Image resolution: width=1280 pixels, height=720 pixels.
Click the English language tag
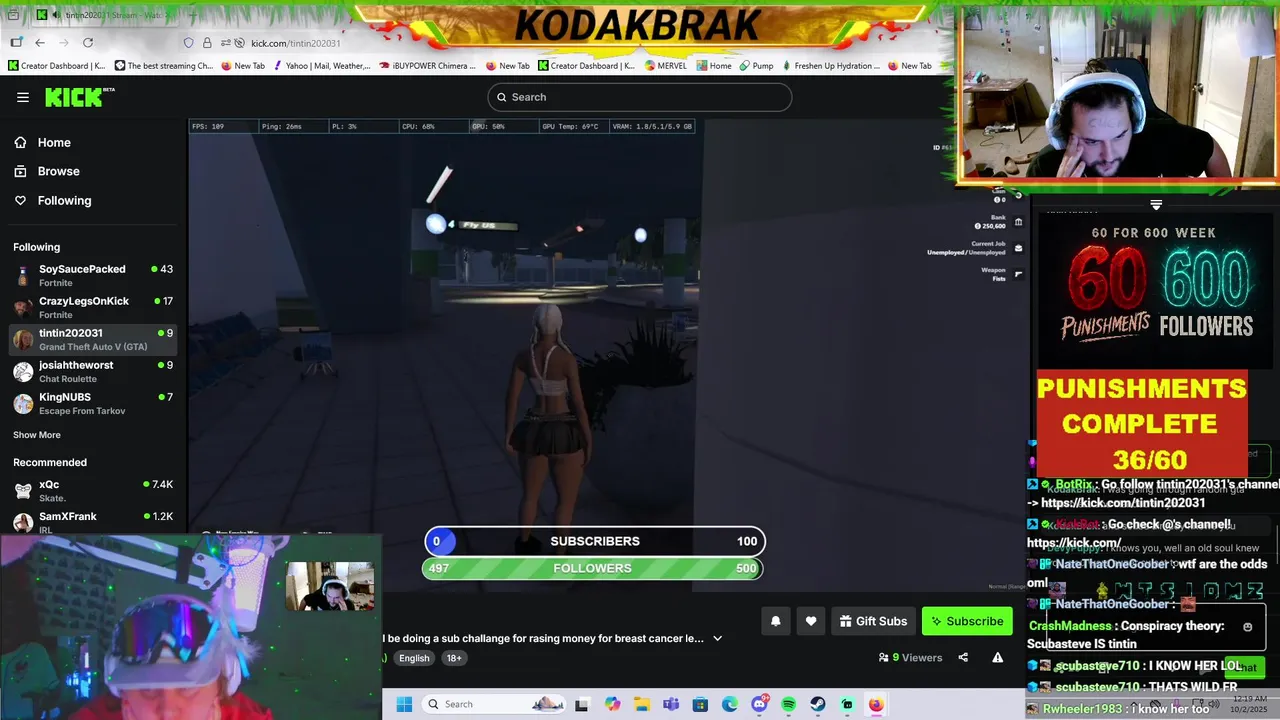pos(414,658)
